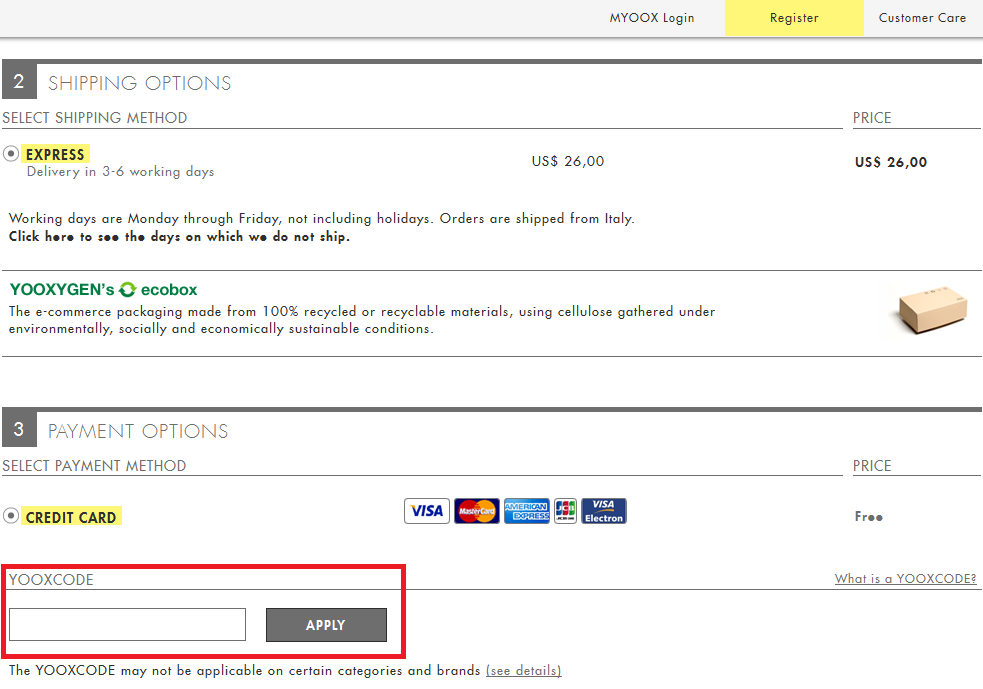Screen dimensions: 983x689
Task: Click the YOOXCODE input field
Action: (x=127, y=624)
